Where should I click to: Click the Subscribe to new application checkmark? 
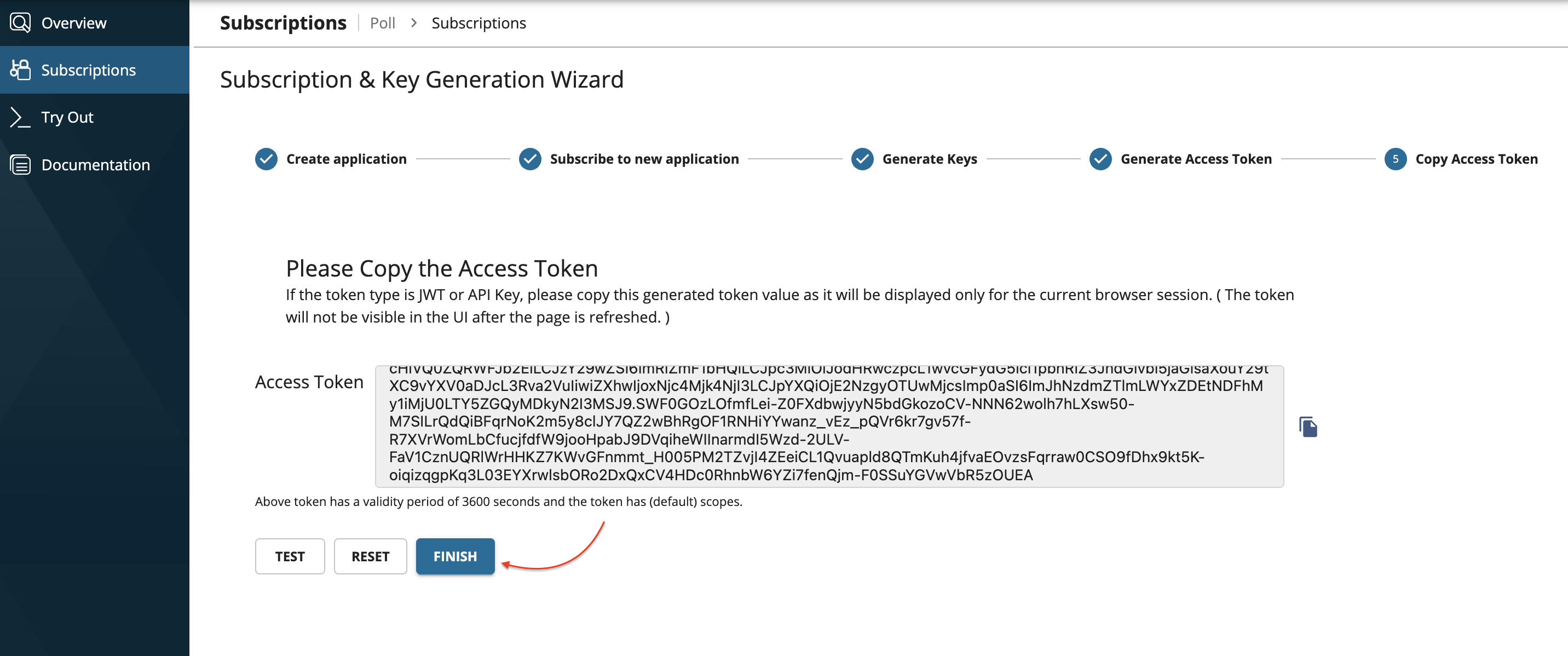coord(529,159)
